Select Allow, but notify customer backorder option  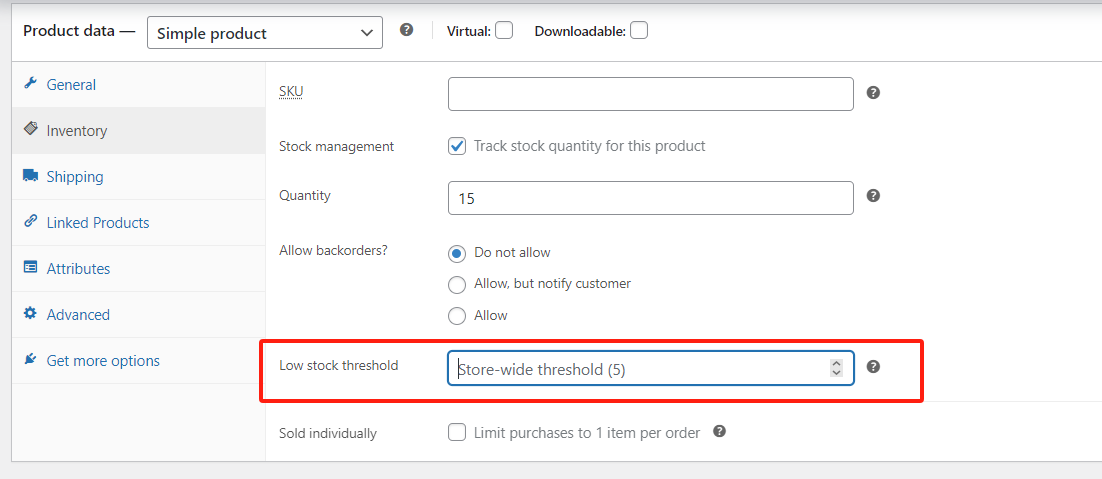pyautogui.click(x=457, y=284)
